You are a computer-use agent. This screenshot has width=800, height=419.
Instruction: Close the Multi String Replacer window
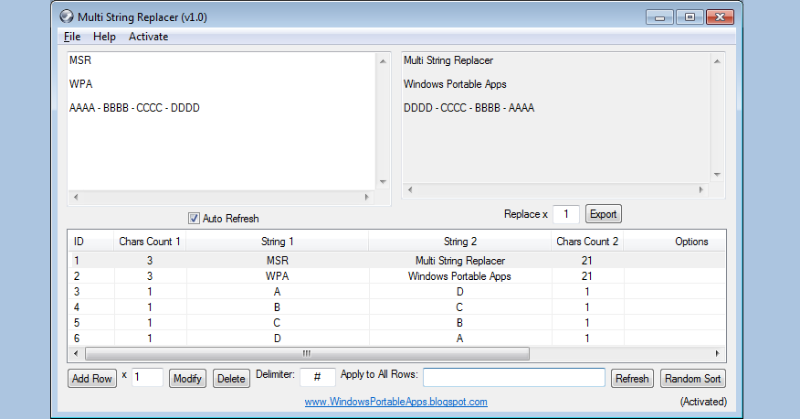719,17
